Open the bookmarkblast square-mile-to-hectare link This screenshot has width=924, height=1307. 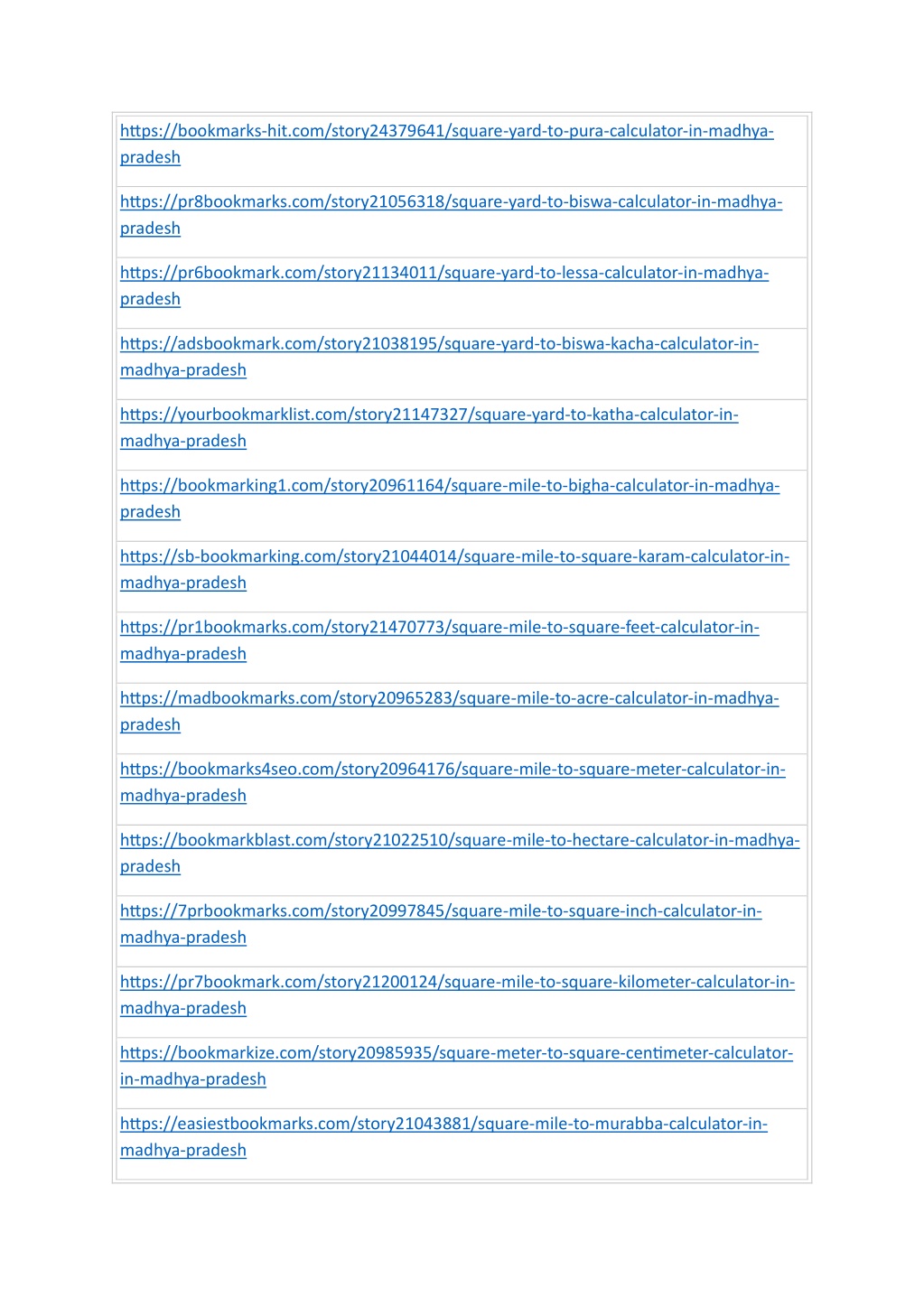pyautogui.click(x=460, y=840)
